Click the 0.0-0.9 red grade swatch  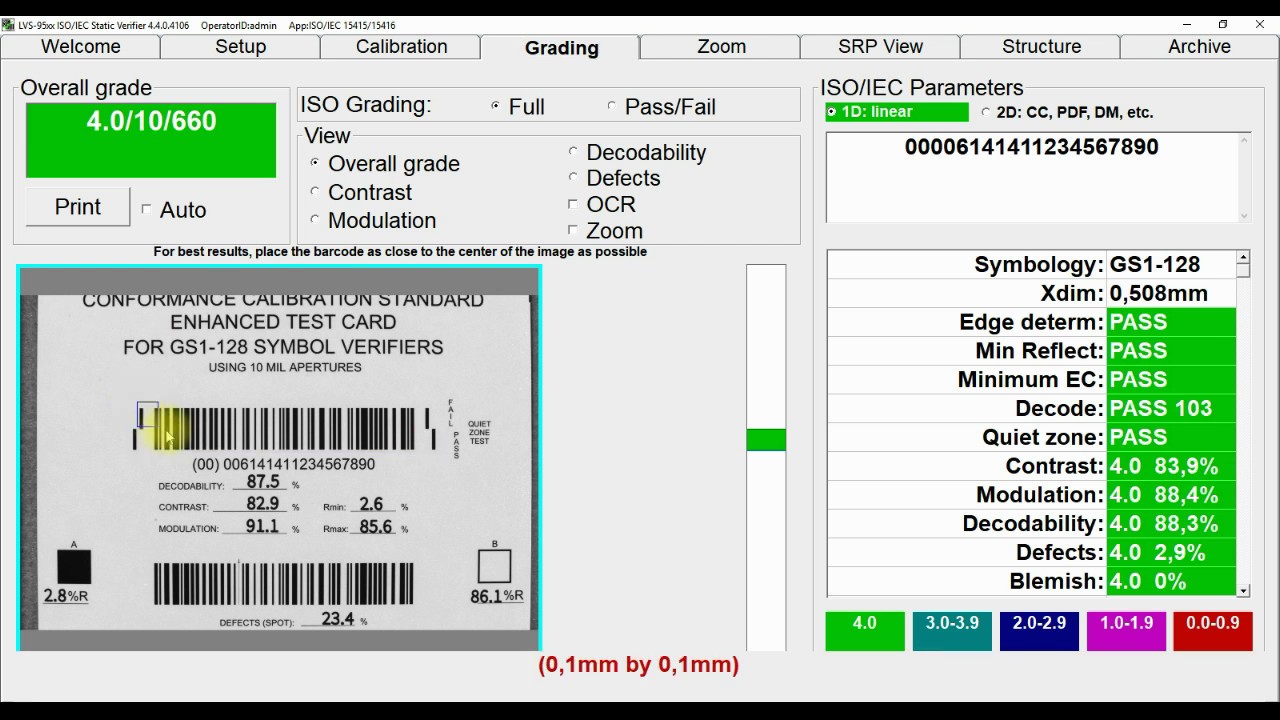click(x=1213, y=632)
